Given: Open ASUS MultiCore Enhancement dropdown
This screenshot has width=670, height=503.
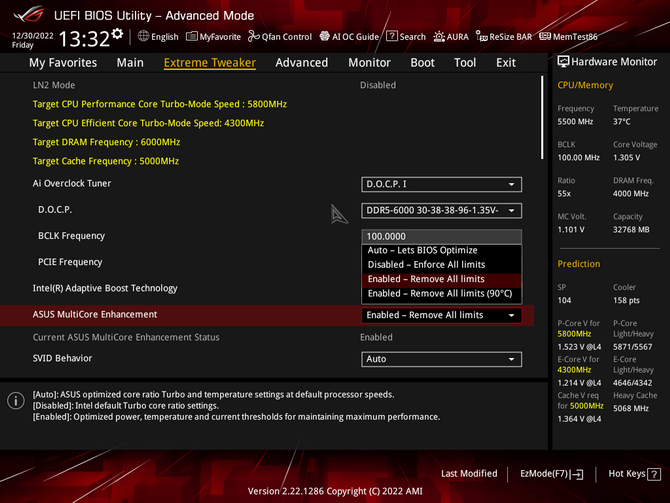Looking at the screenshot, I should click(x=441, y=315).
